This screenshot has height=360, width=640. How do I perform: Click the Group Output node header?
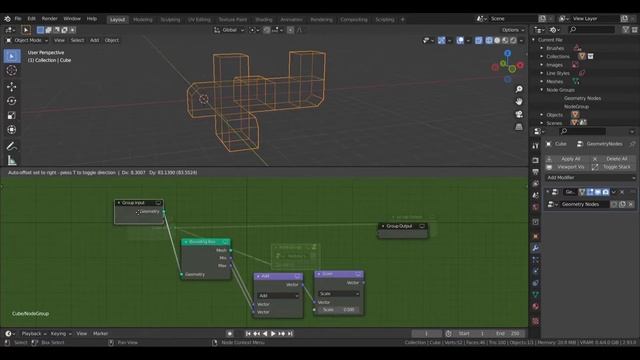point(403,226)
